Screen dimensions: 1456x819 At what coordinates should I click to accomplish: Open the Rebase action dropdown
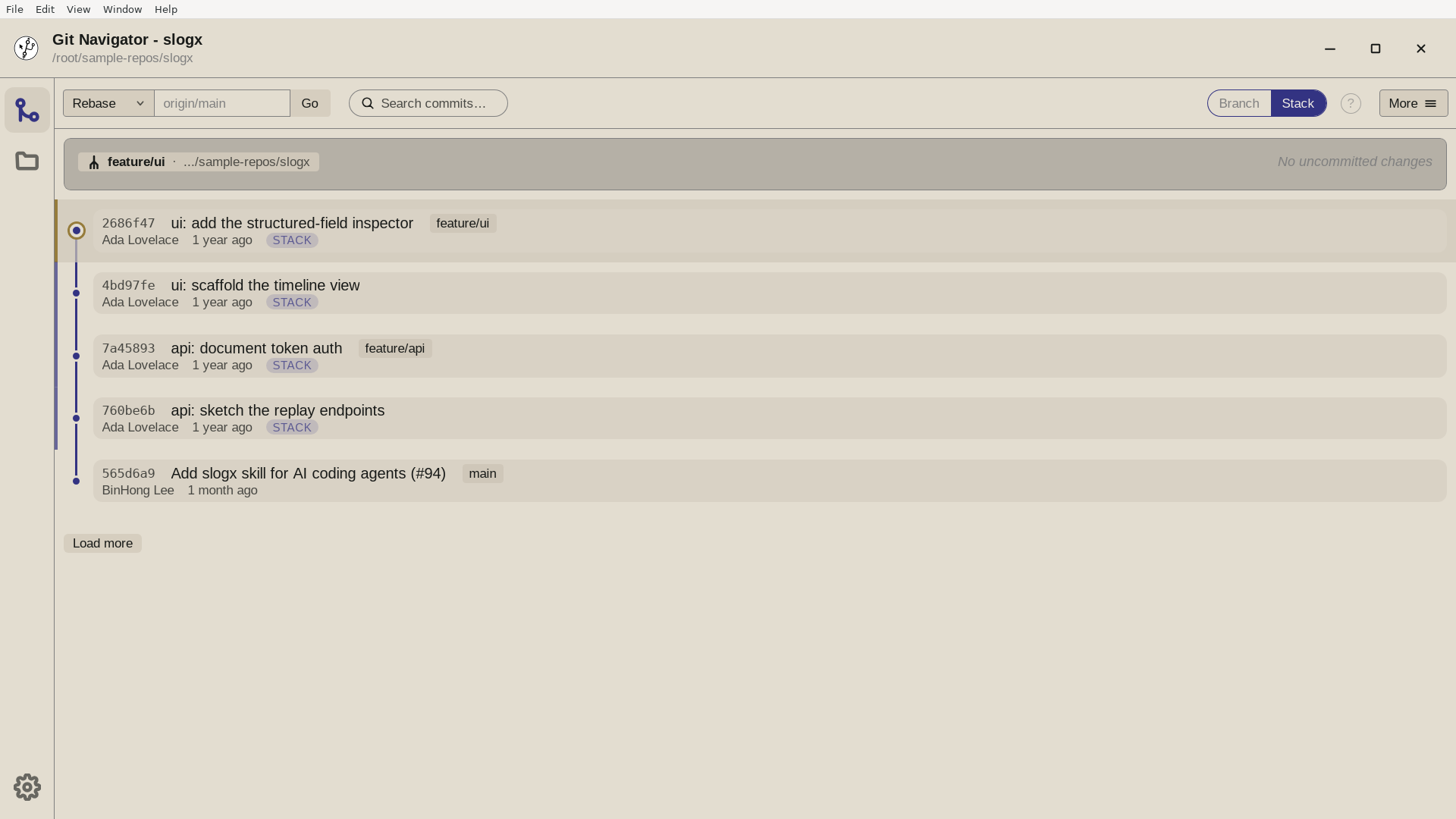[108, 103]
